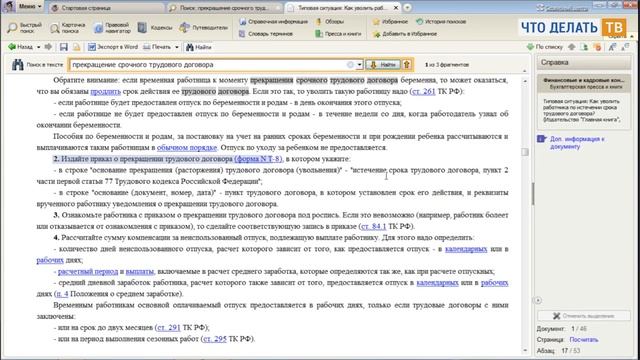
Task: Open Путеводители guides
Action: coord(203,28)
